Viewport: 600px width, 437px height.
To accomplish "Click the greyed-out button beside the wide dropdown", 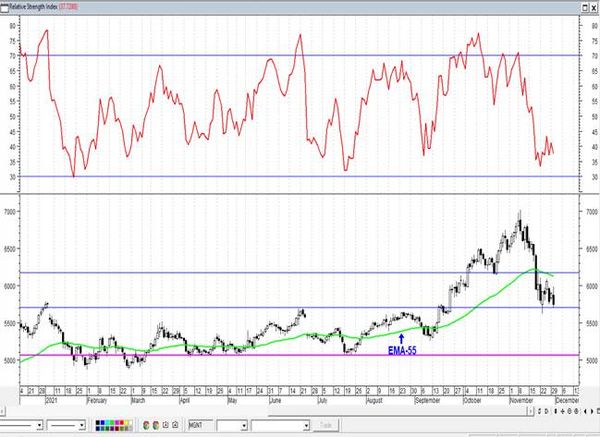I will click(x=326, y=425).
